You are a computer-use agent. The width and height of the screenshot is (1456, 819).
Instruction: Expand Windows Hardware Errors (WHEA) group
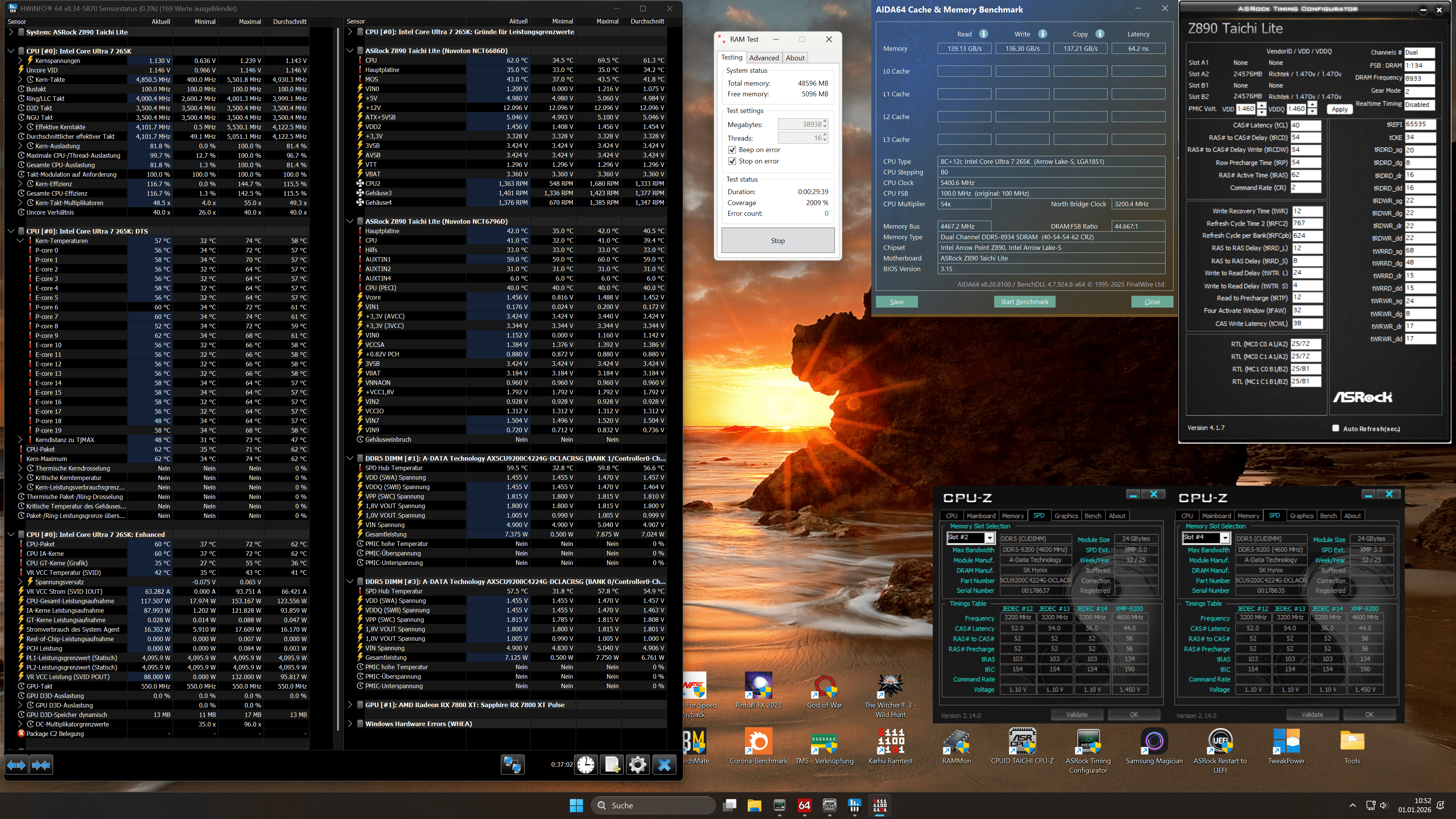[x=350, y=723]
